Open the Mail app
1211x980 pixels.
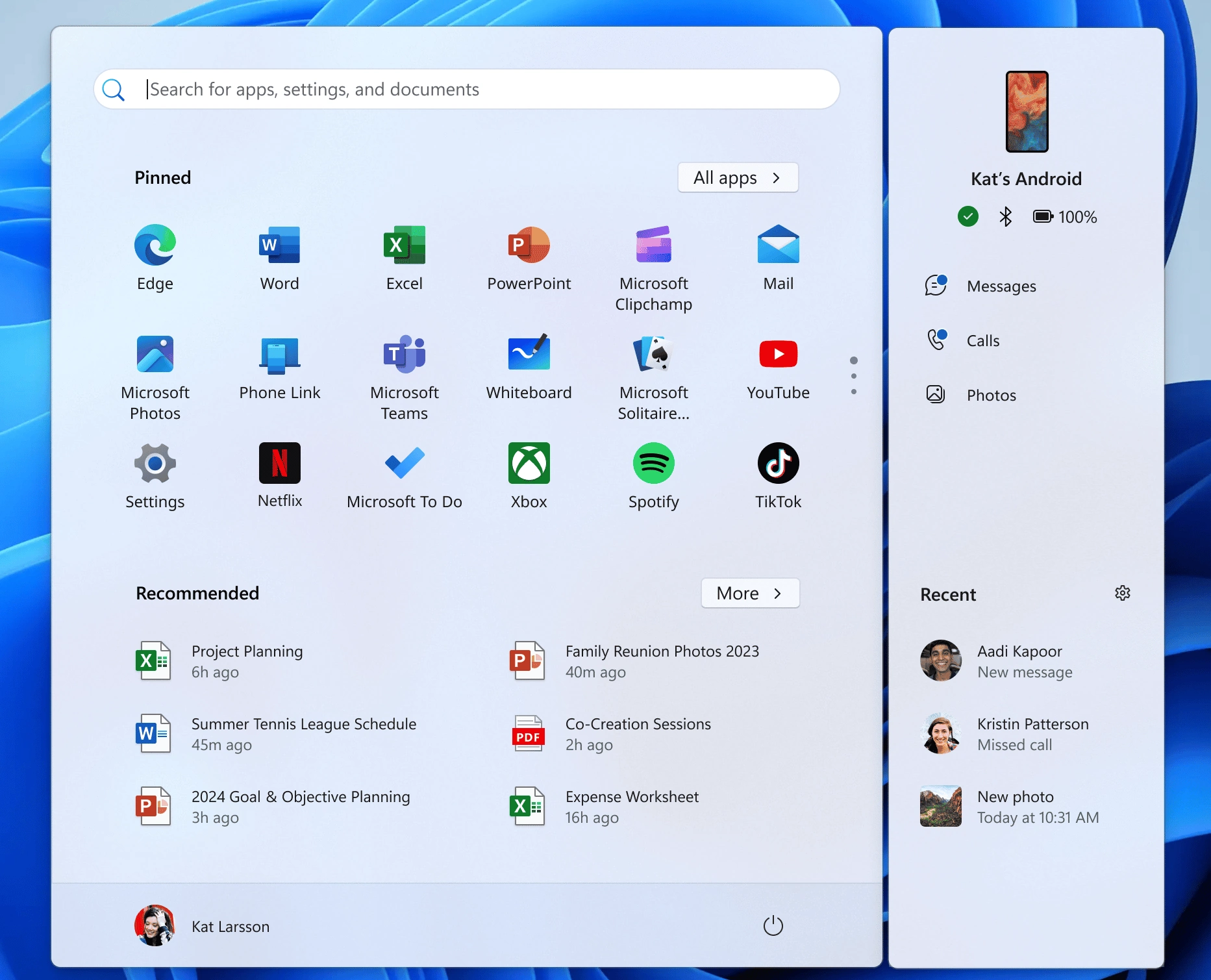click(779, 258)
